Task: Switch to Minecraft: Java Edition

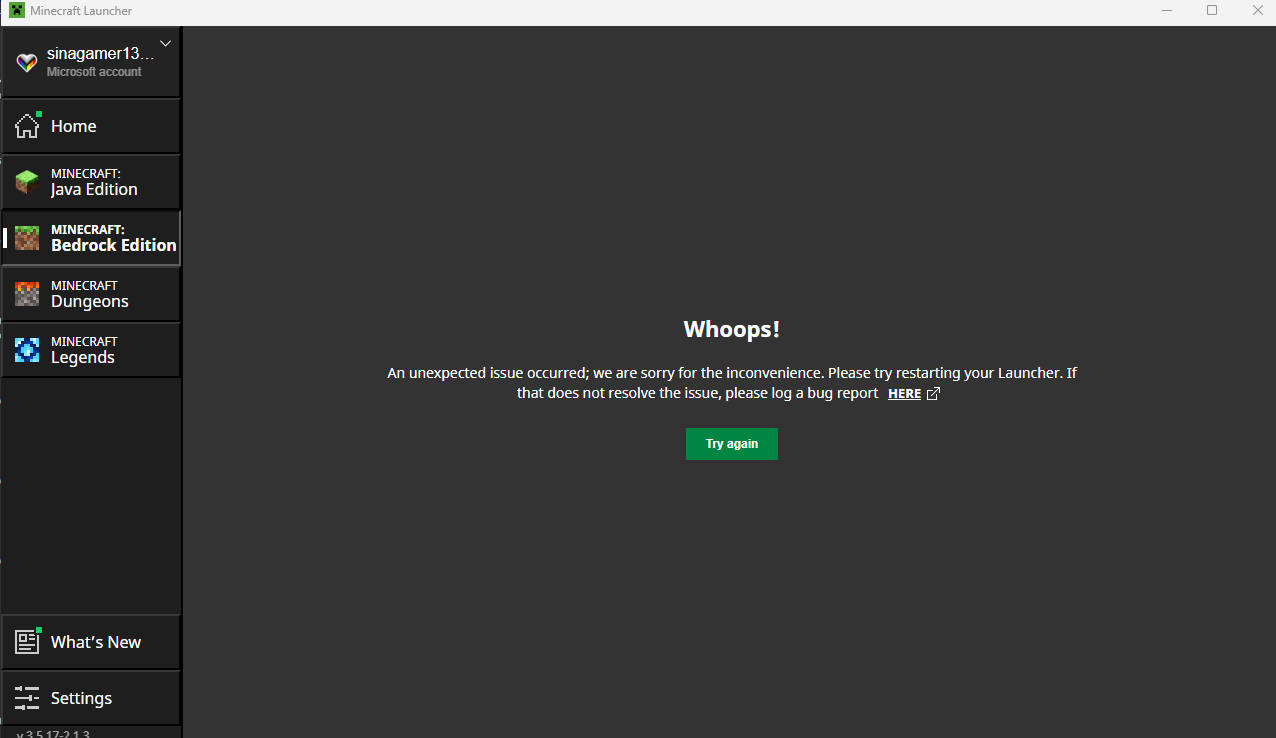Action: click(x=91, y=182)
